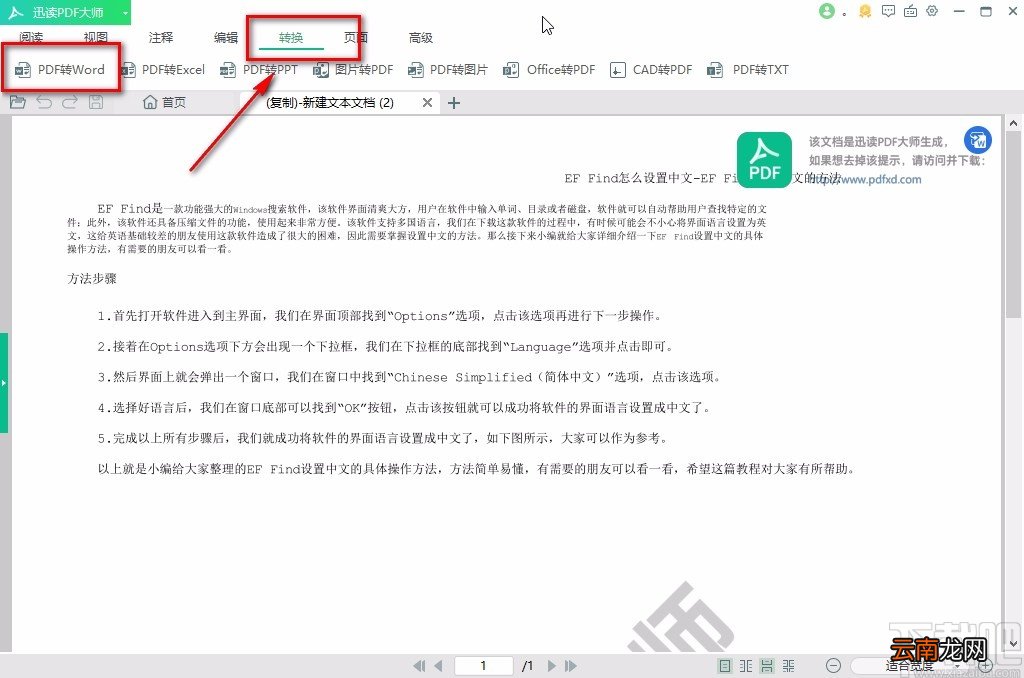This screenshot has width=1024, height=678.
Task: Click the step 1 line mentioning "Options"
Action: coord(381,316)
